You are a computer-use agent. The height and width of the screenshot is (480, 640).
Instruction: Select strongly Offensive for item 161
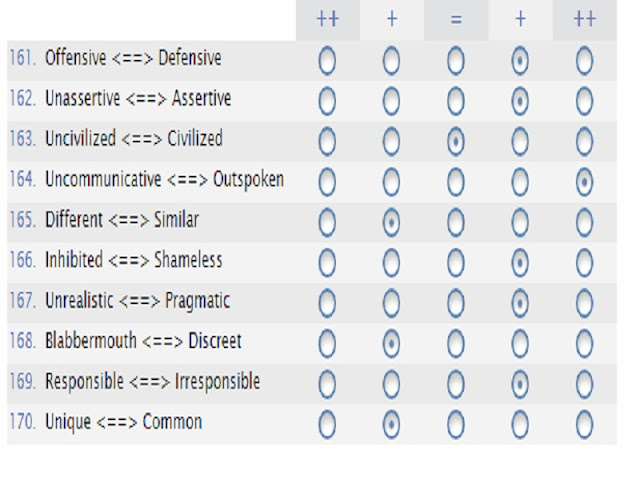(x=327, y=61)
